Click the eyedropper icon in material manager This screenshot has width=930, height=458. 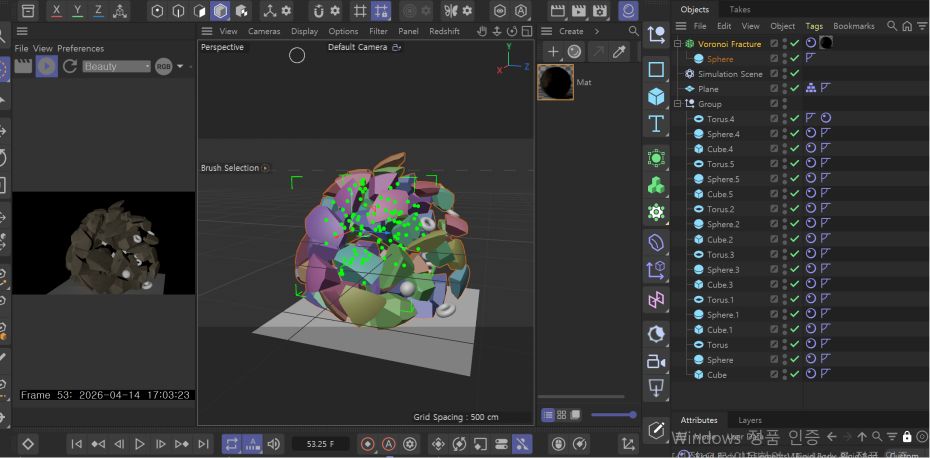[x=619, y=52]
